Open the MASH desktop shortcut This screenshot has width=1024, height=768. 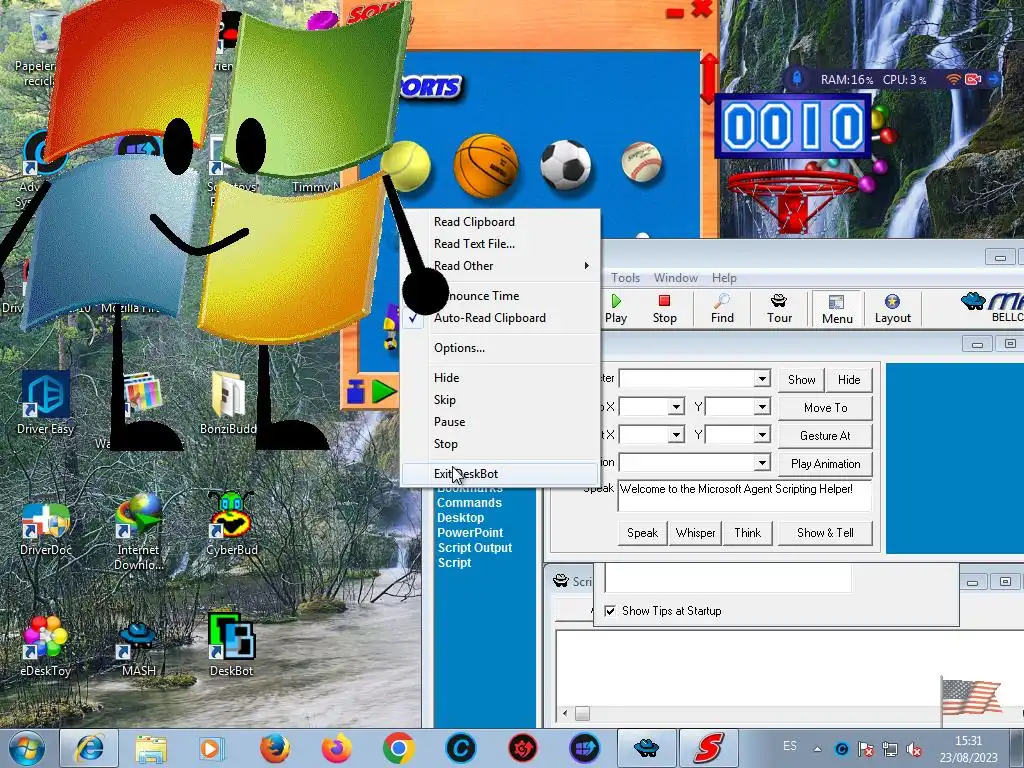click(x=138, y=648)
